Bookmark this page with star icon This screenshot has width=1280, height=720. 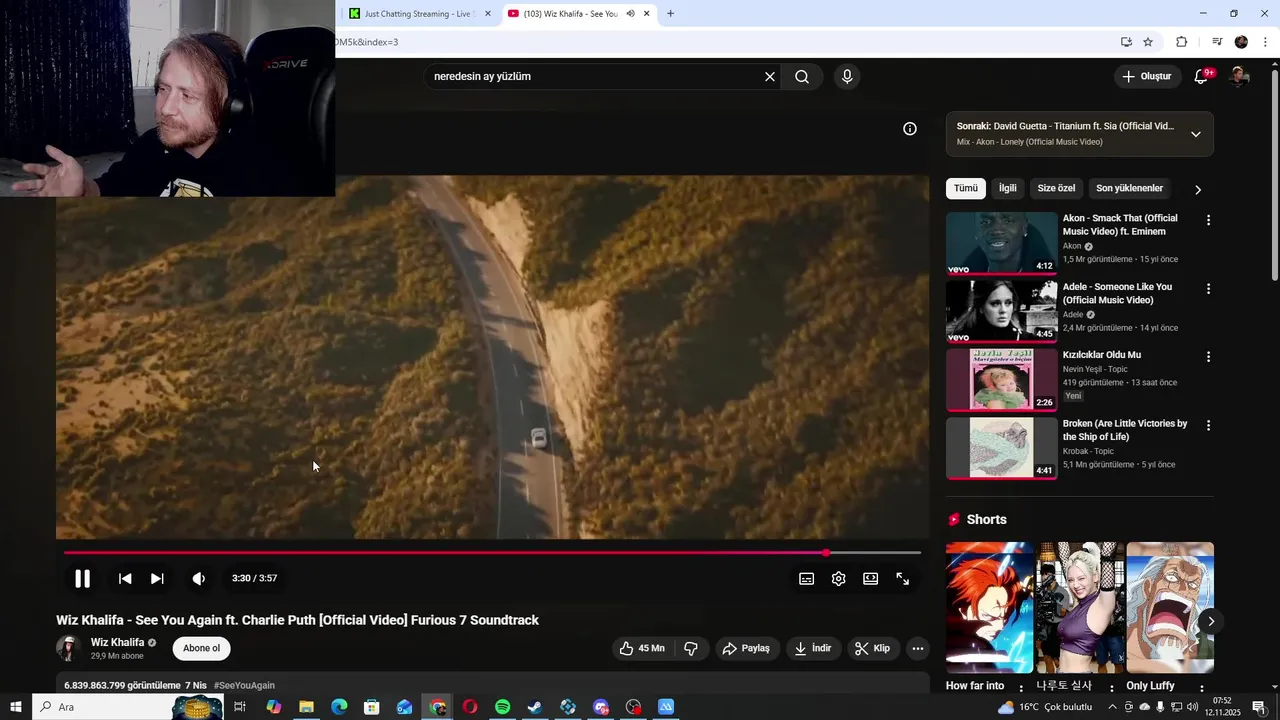click(1148, 42)
